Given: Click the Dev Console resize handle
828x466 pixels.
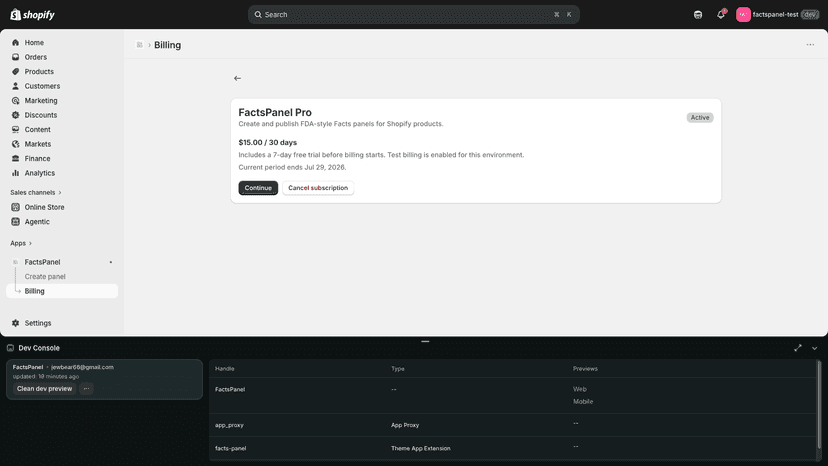Looking at the screenshot, I should click(425, 341).
